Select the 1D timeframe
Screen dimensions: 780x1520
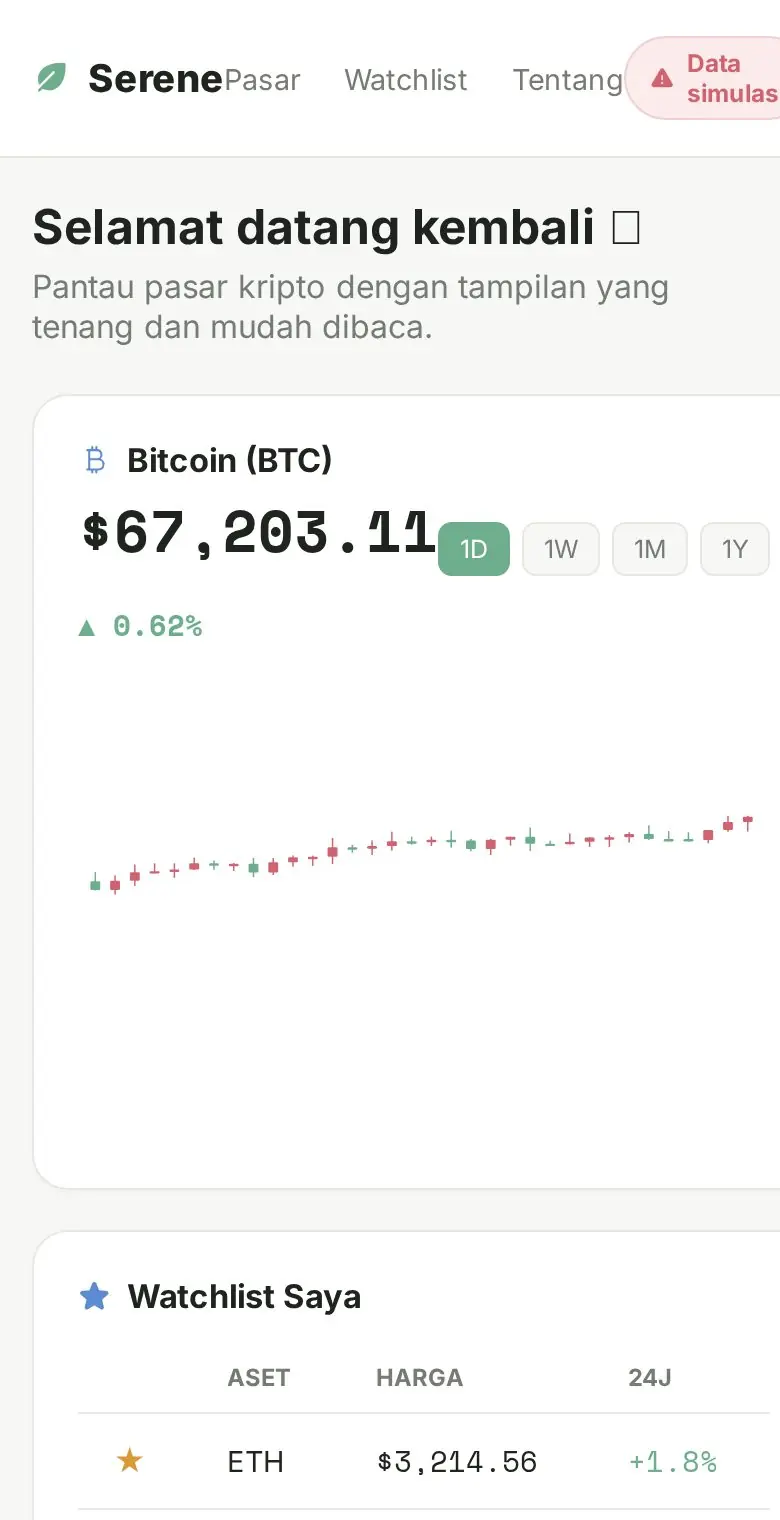pos(474,549)
